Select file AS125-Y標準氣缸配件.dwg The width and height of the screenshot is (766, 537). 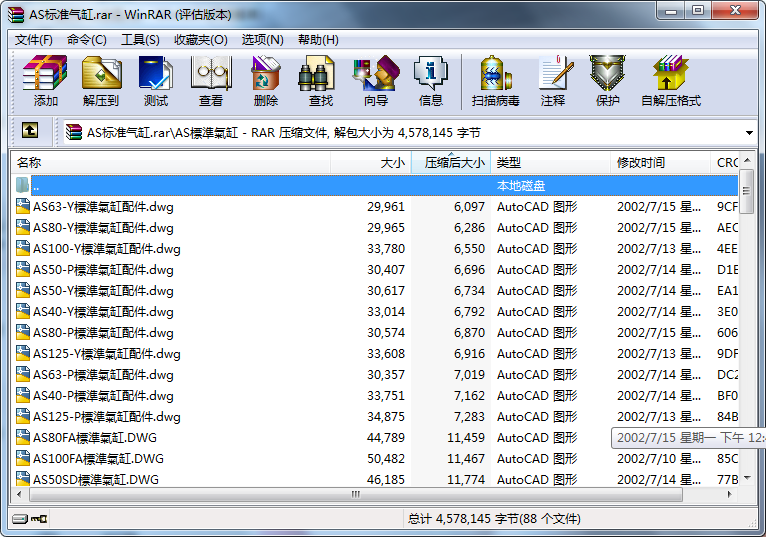[106, 354]
